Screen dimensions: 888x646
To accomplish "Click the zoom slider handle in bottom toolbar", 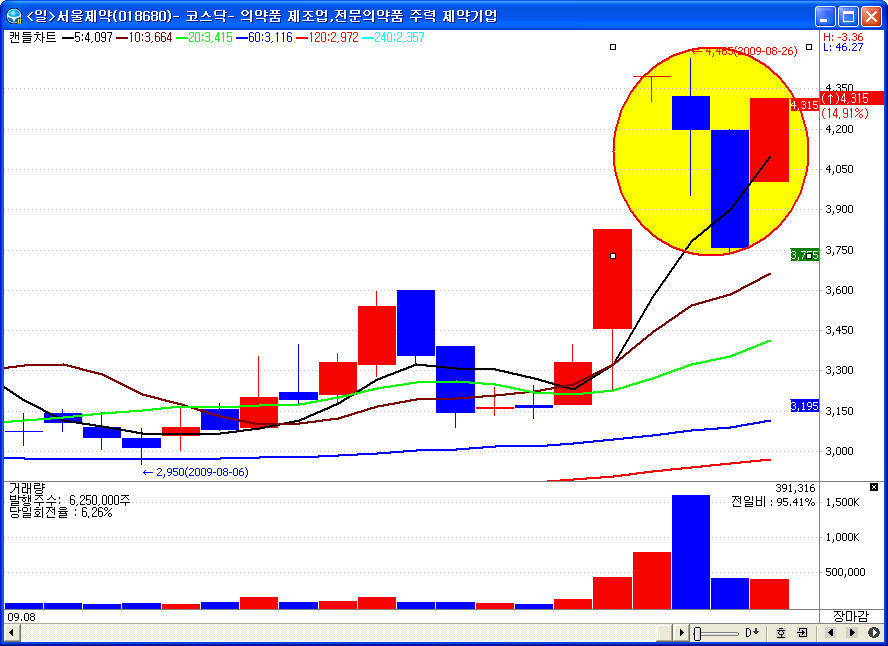I will pos(698,633).
